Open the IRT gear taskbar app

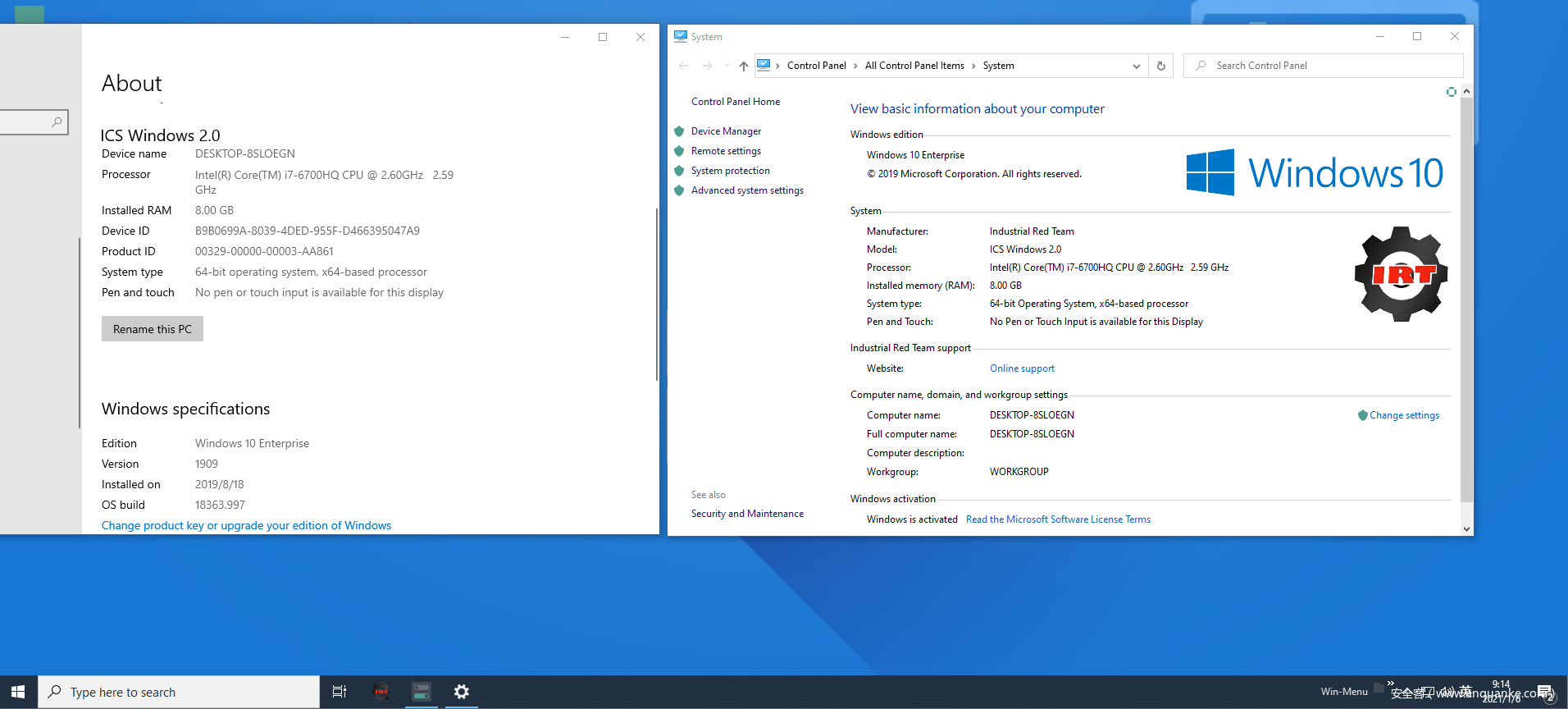pyautogui.click(x=381, y=692)
